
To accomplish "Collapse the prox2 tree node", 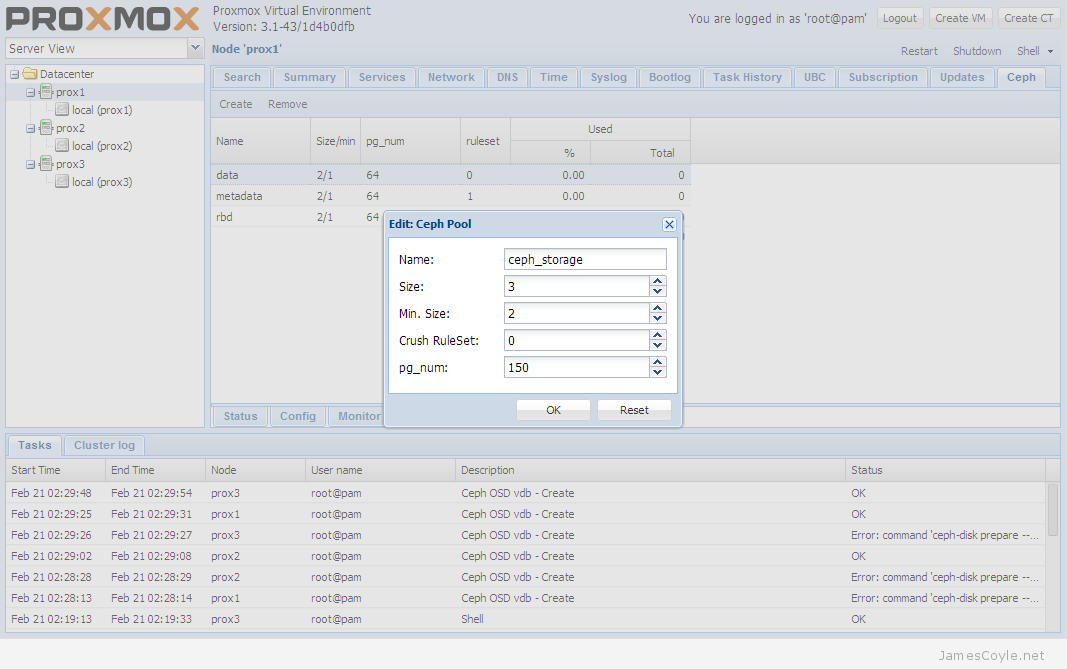I will [31, 128].
